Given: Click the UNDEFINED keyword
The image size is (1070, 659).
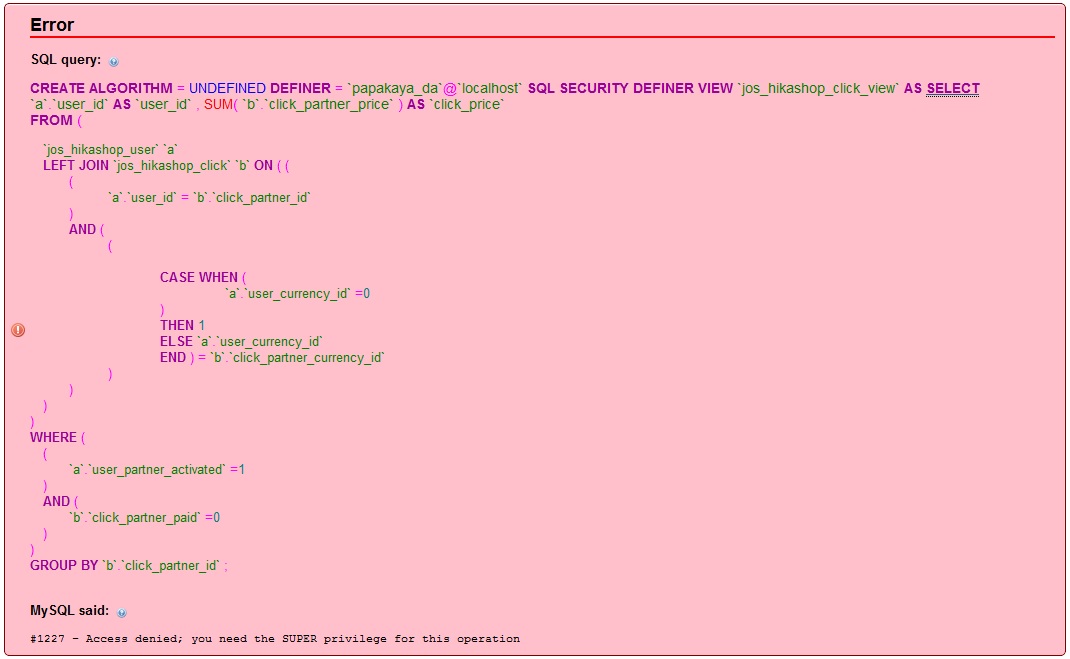Looking at the screenshot, I should [227, 89].
